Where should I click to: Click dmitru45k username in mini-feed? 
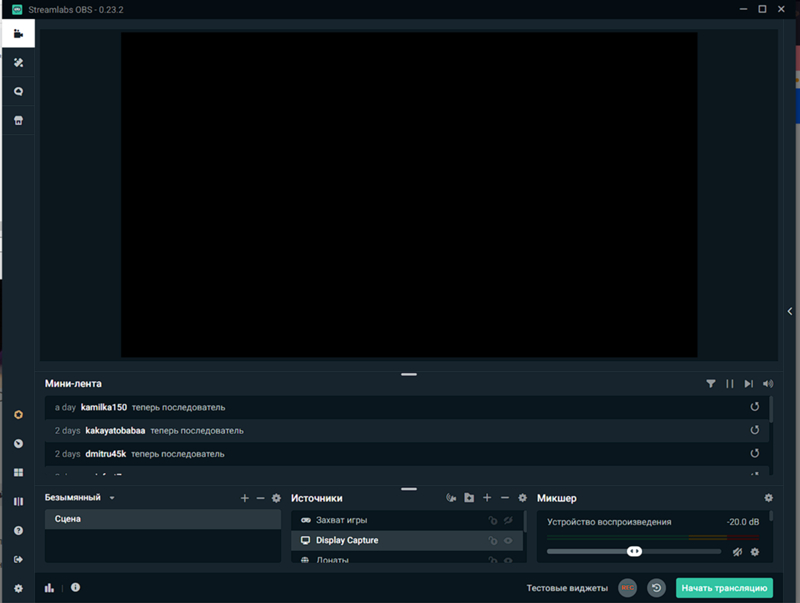tap(106, 454)
